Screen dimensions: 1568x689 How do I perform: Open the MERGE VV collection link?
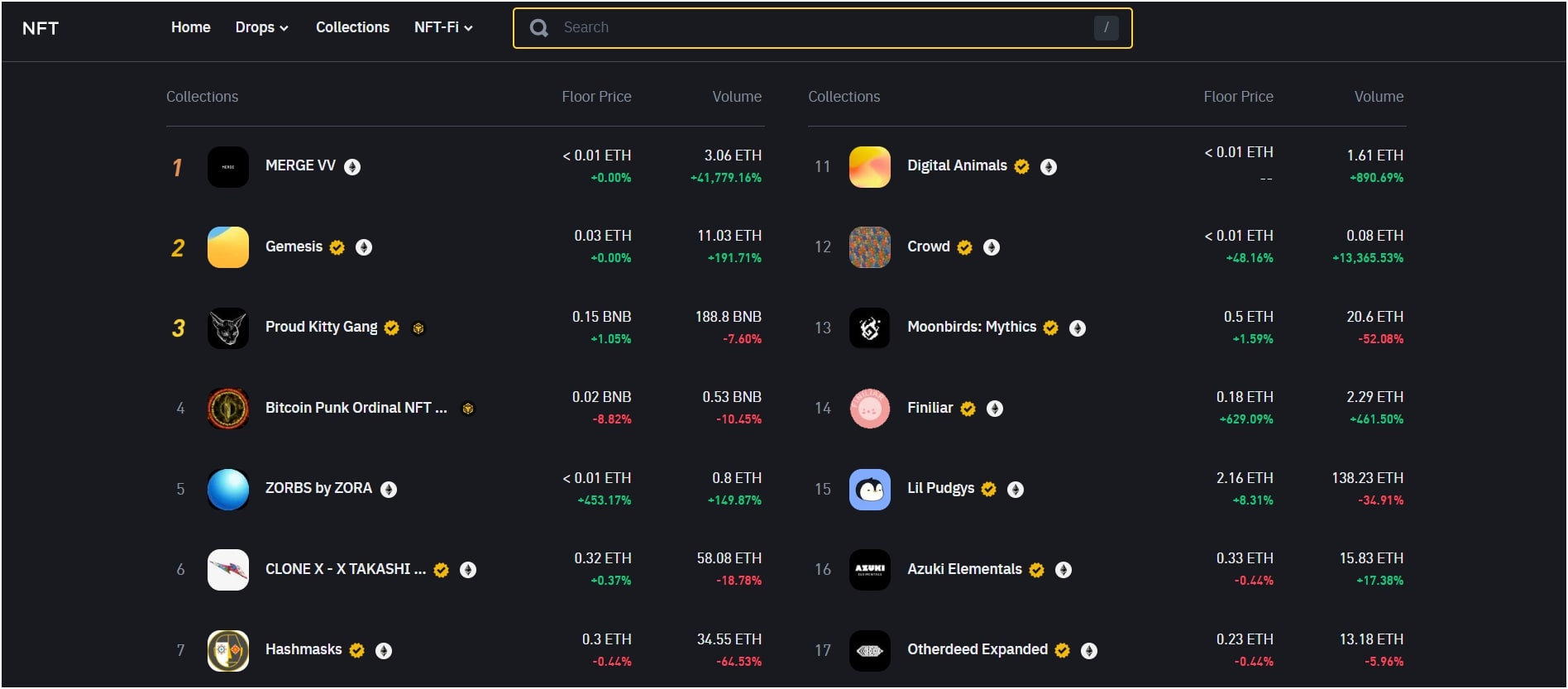(300, 165)
